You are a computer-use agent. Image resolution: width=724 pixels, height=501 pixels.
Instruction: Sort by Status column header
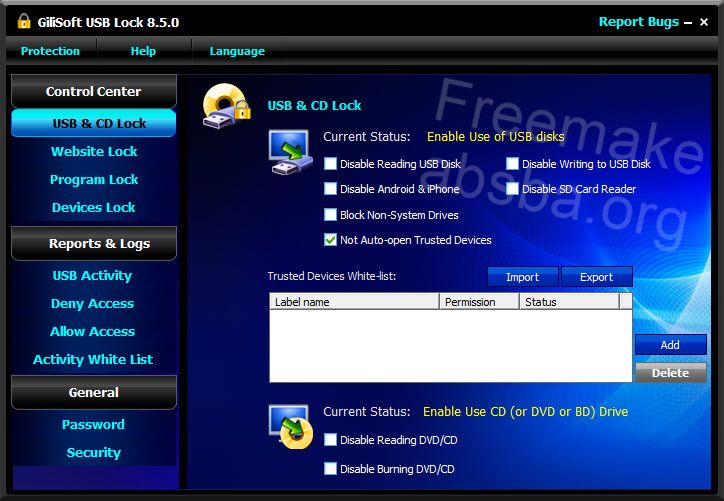569,302
